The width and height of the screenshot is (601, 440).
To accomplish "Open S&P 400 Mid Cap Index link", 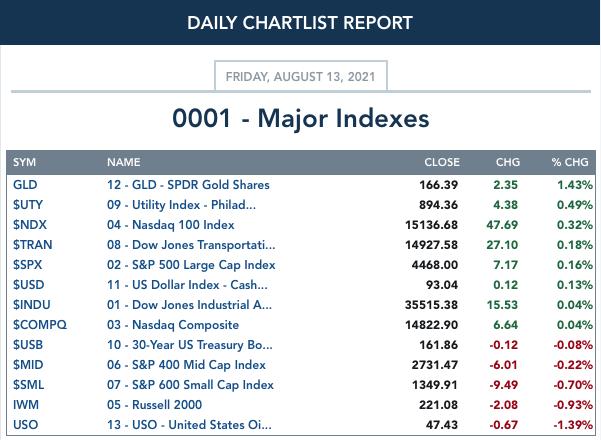I will [186, 364].
